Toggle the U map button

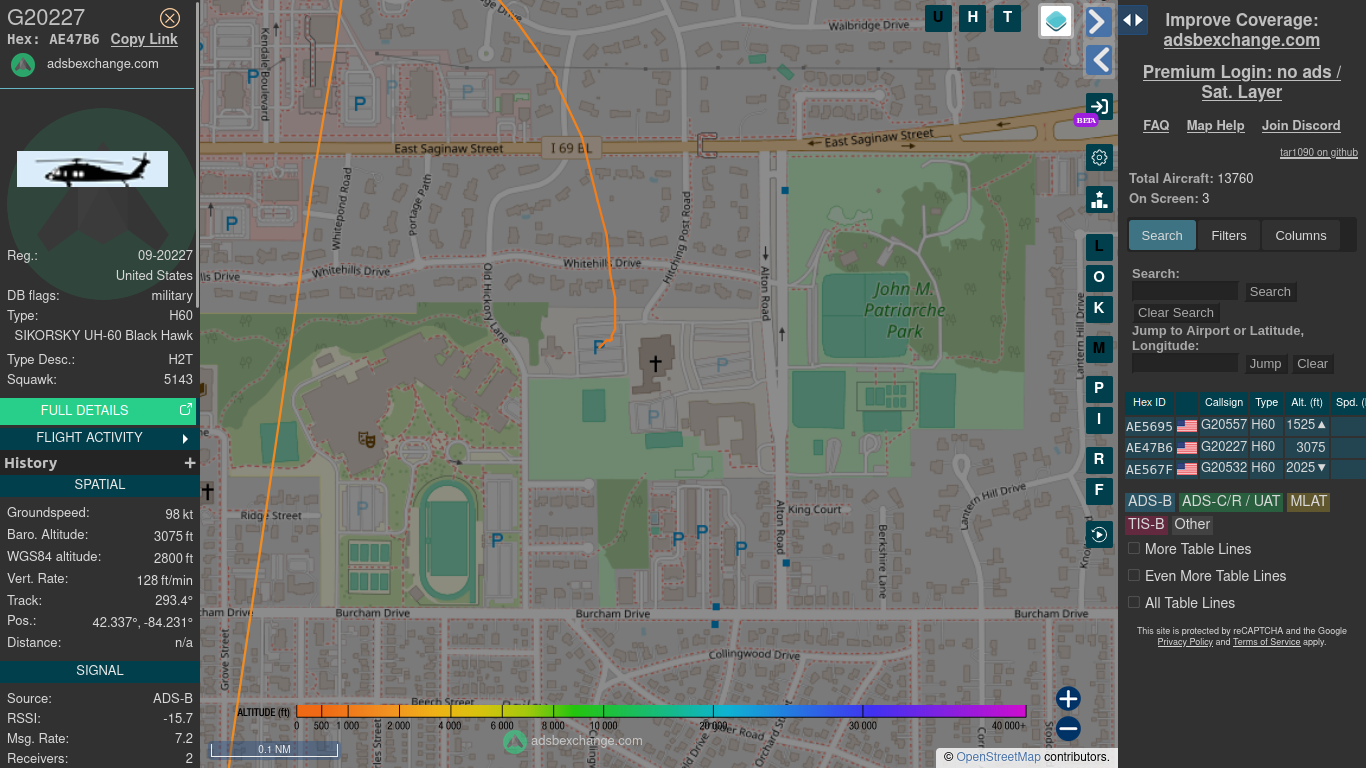(x=938, y=17)
